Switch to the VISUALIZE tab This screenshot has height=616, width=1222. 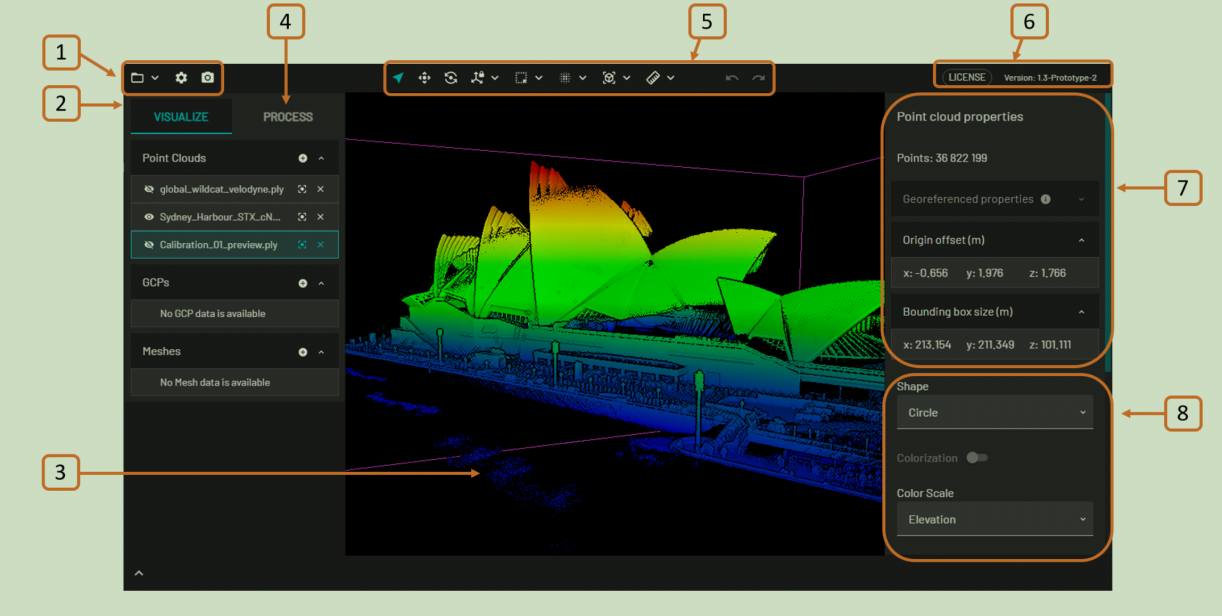(181, 117)
